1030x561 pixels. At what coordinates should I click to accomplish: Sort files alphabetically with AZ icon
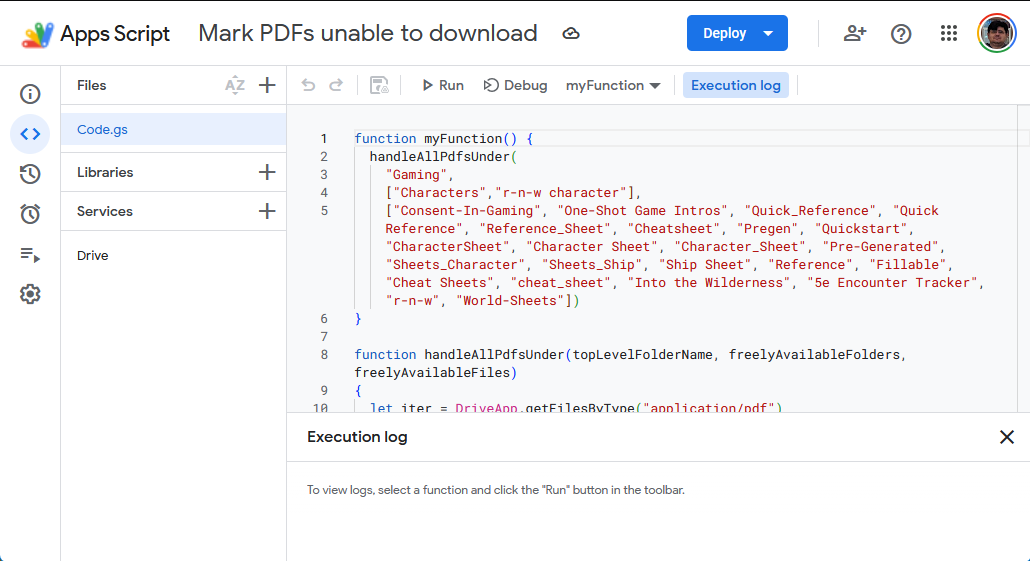235,86
